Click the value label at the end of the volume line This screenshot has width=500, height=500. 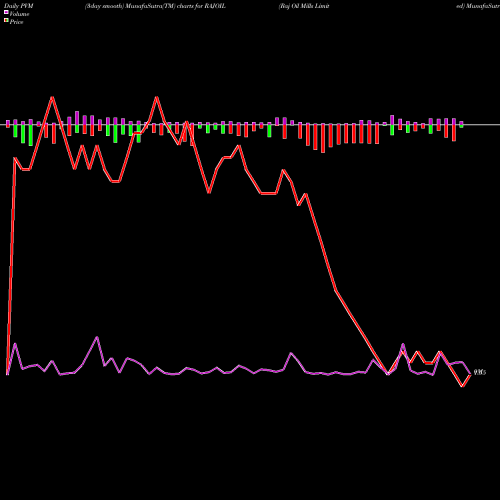pyautogui.click(x=480, y=372)
